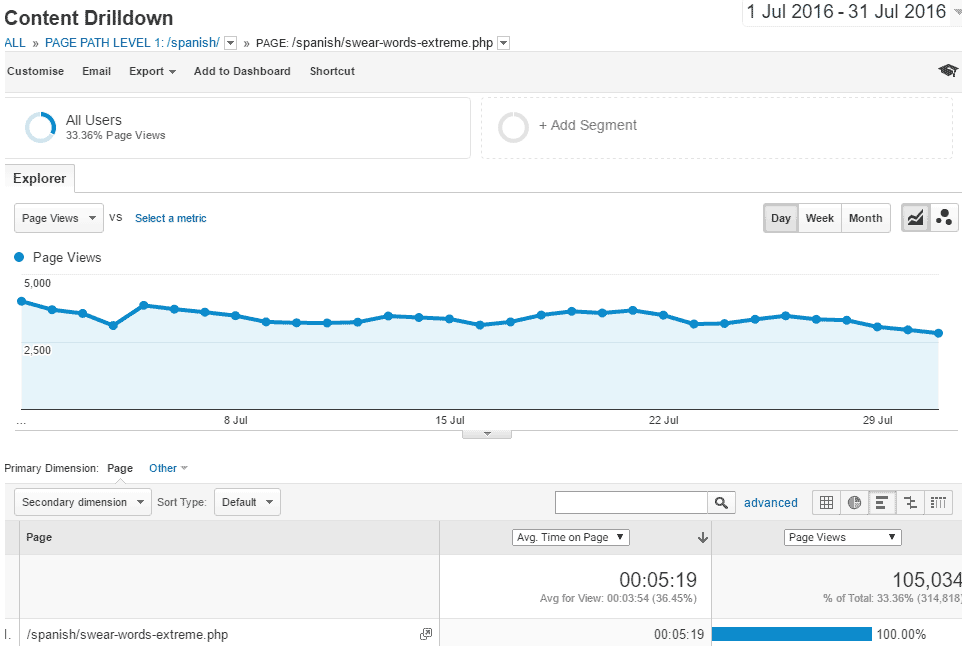962x648 pixels.
Task: Click the line chart view icon
Action: point(915,218)
